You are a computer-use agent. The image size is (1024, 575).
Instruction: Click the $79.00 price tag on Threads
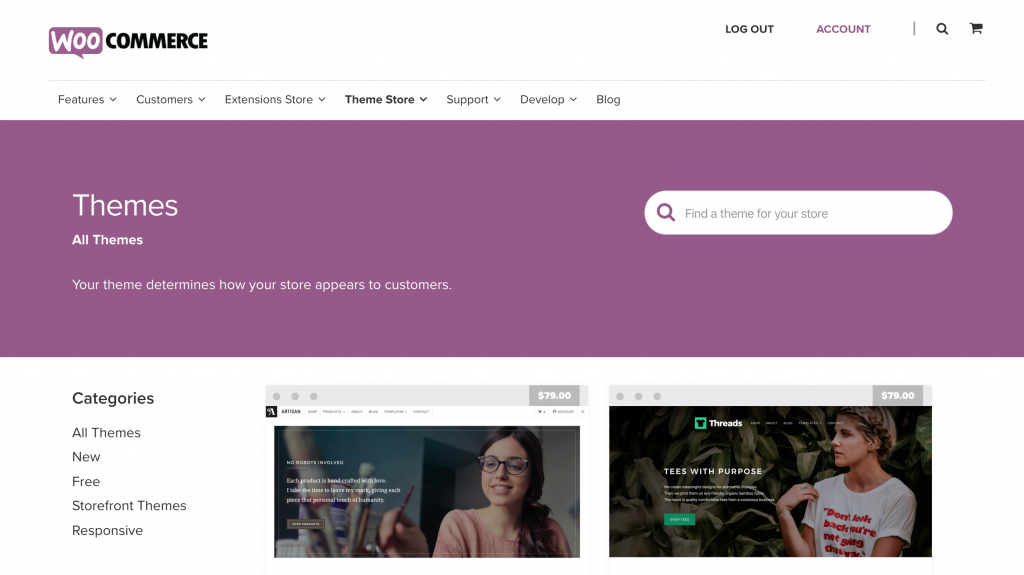(x=897, y=395)
